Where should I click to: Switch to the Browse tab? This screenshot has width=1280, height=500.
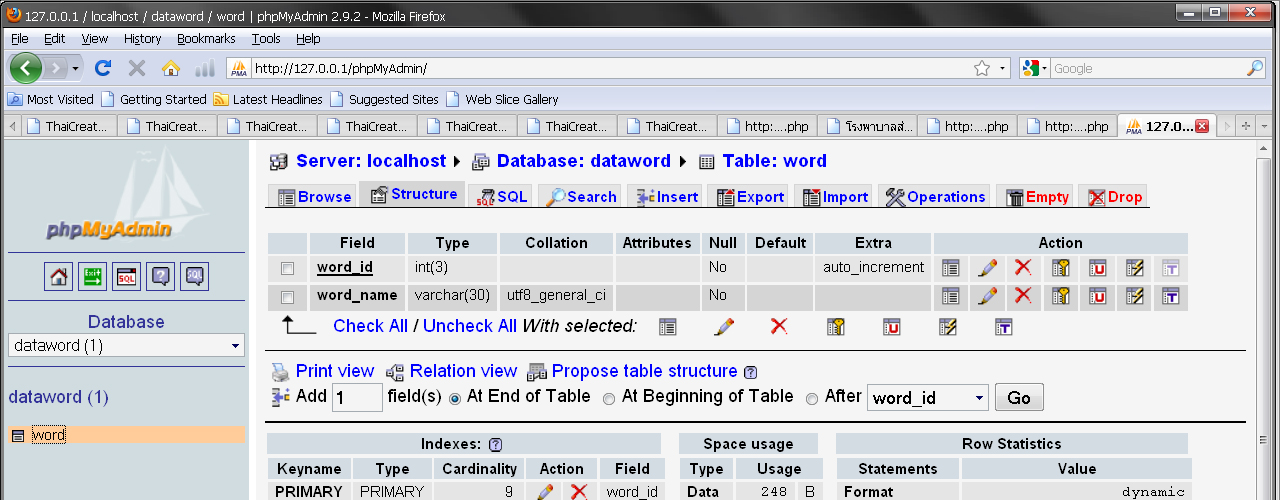[314, 196]
